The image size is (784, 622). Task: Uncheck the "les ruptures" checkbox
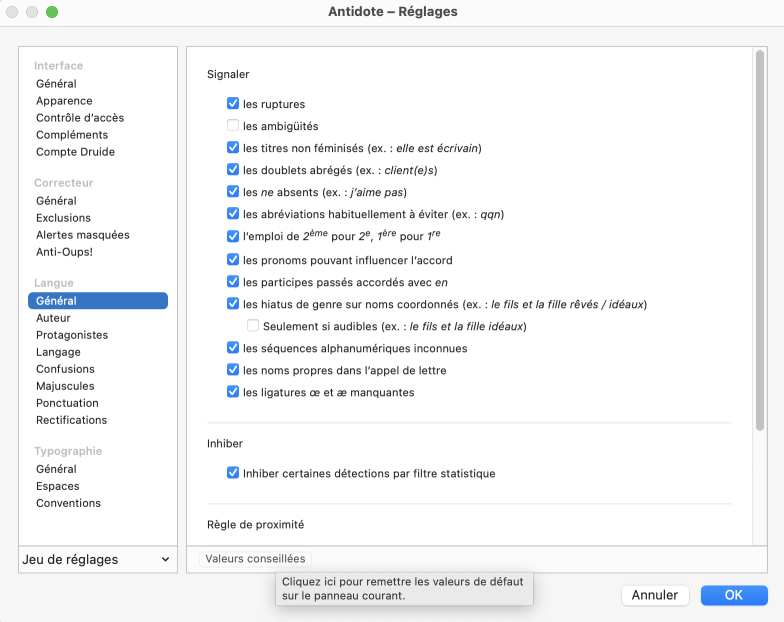pos(233,104)
